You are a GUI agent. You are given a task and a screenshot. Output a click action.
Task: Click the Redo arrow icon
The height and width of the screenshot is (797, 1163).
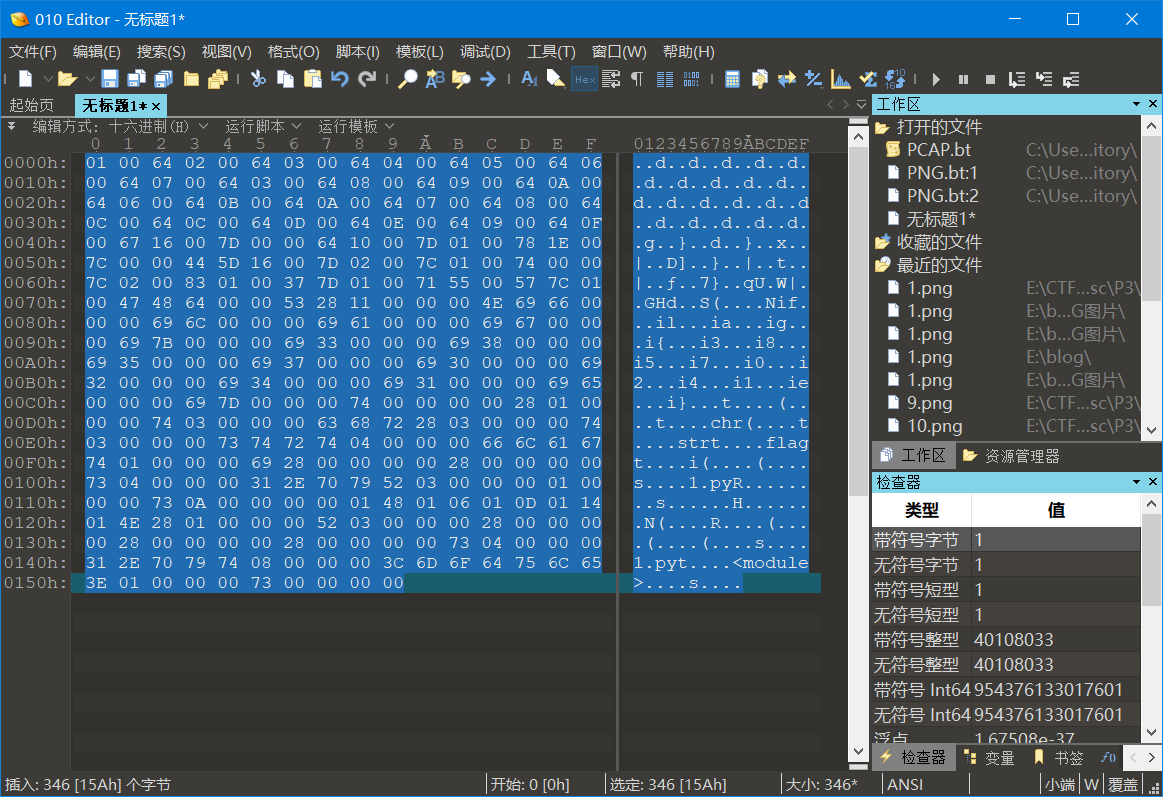tap(367, 79)
